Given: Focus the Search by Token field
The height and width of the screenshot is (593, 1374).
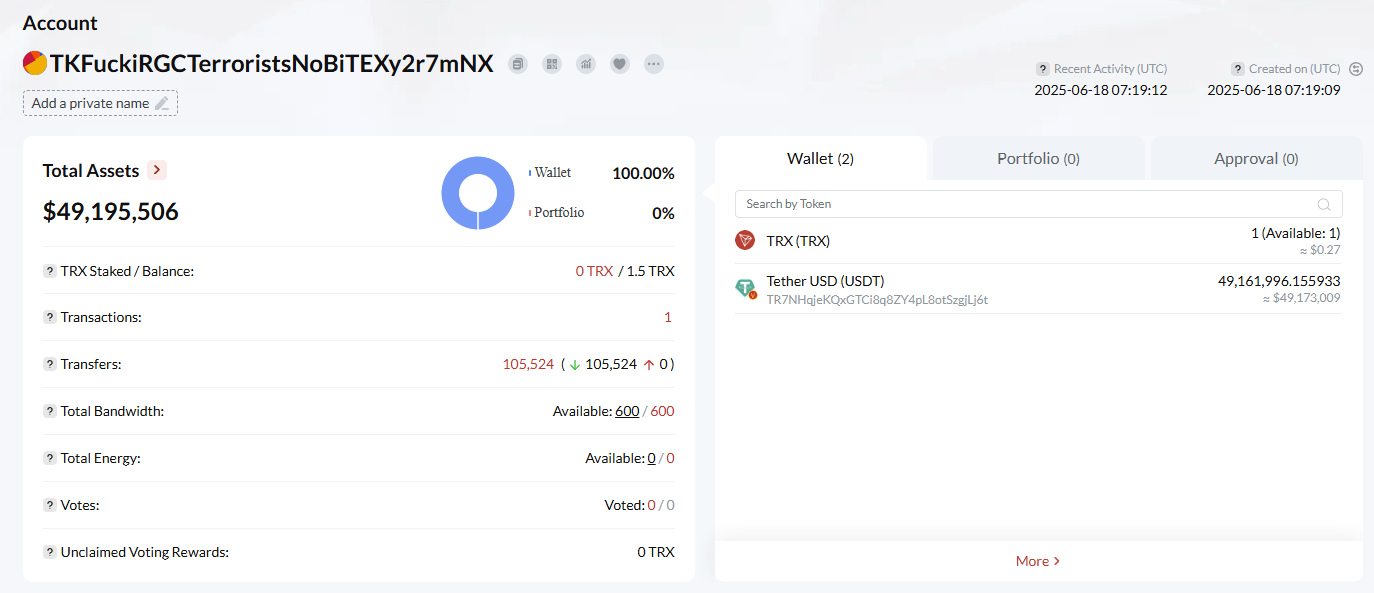Looking at the screenshot, I should tap(1038, 204).
